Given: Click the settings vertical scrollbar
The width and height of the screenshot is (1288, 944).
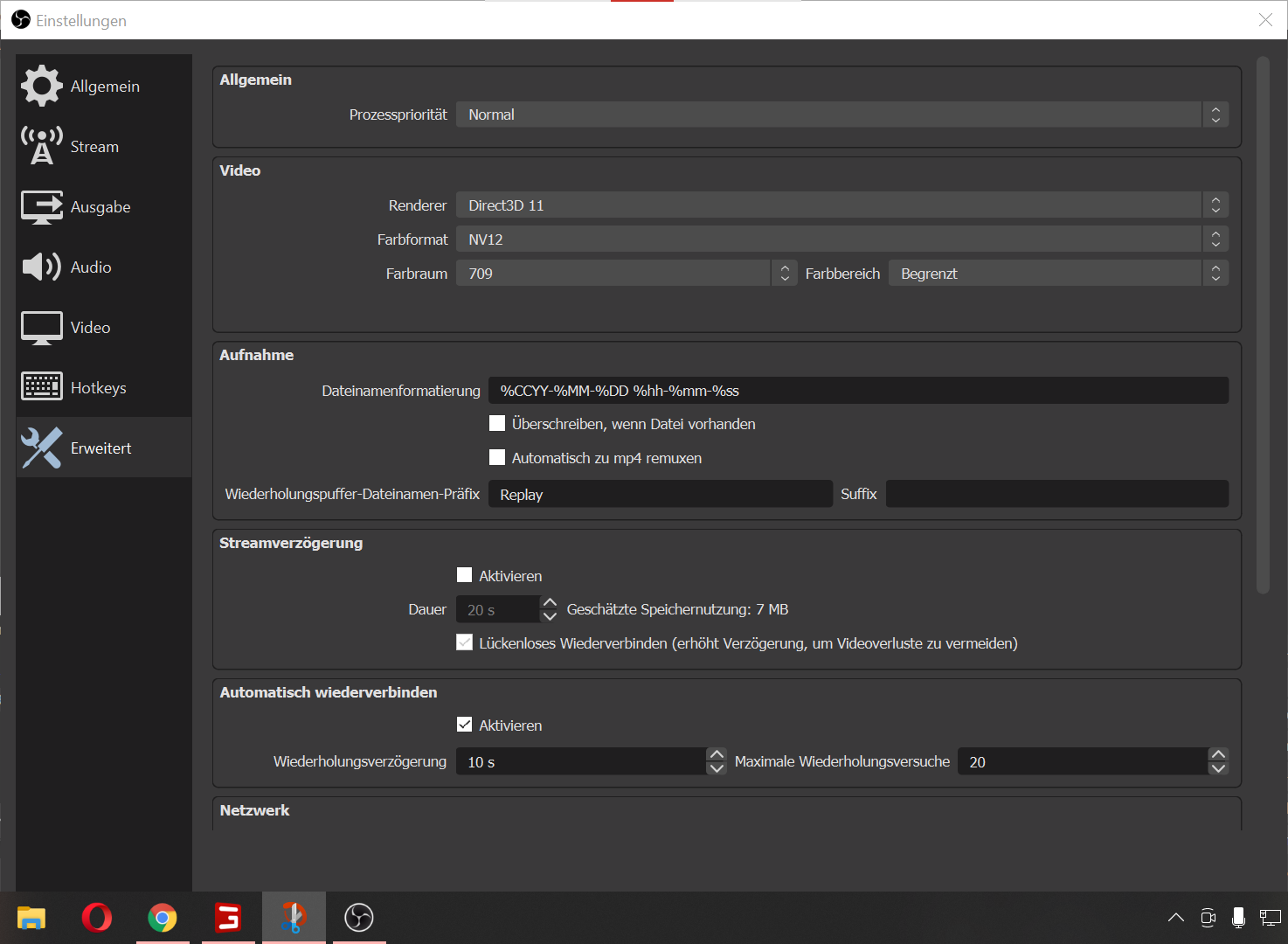Looking at the screenshot, I should tap(1262, 325).
